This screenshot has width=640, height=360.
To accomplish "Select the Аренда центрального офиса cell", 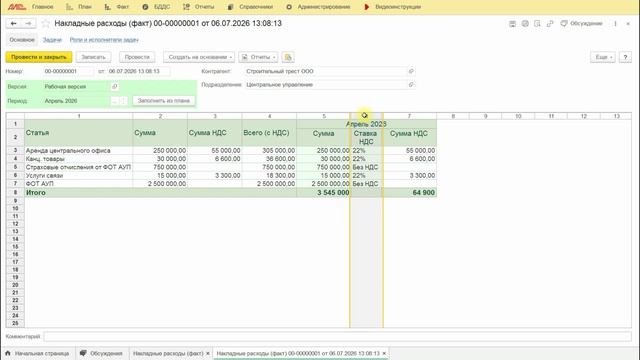I will [x=78, y=151].
